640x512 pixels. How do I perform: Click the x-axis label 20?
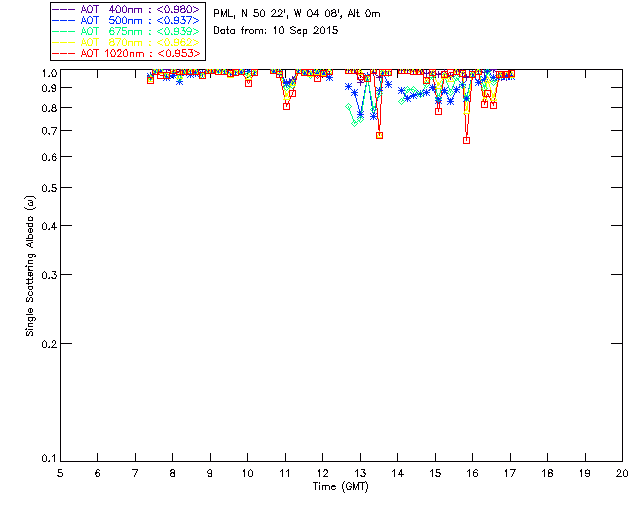pos(622,473)
